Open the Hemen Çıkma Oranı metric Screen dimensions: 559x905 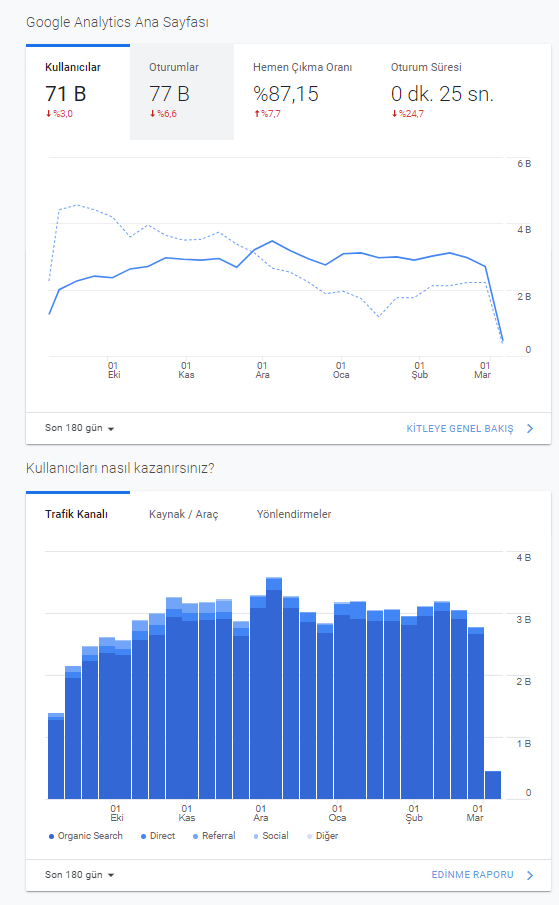(302, 91)
